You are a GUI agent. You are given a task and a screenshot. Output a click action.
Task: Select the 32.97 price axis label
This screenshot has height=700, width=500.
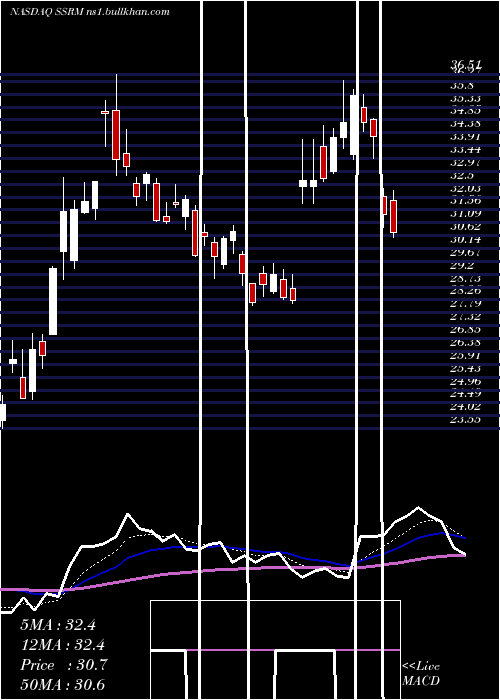[465, 162]
